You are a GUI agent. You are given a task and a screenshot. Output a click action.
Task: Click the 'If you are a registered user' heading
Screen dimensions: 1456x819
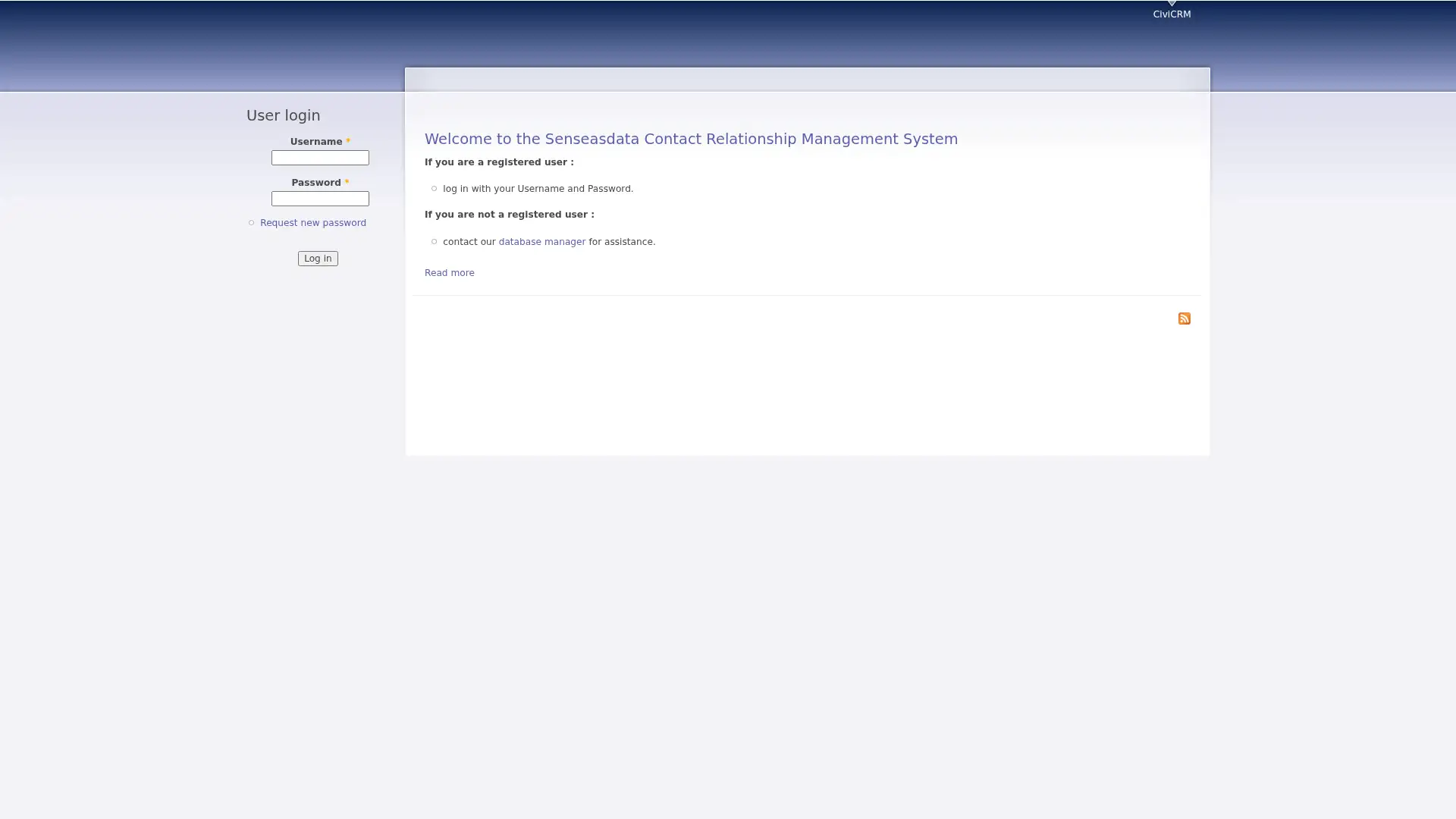(x=499, y=162)
